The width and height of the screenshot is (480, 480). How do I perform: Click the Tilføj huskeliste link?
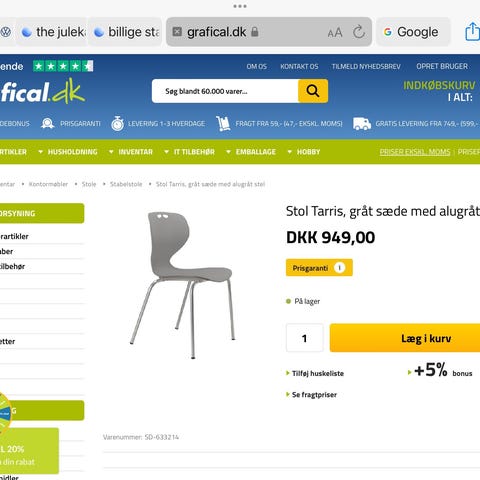pyautogui.click(x=315, y=373)
